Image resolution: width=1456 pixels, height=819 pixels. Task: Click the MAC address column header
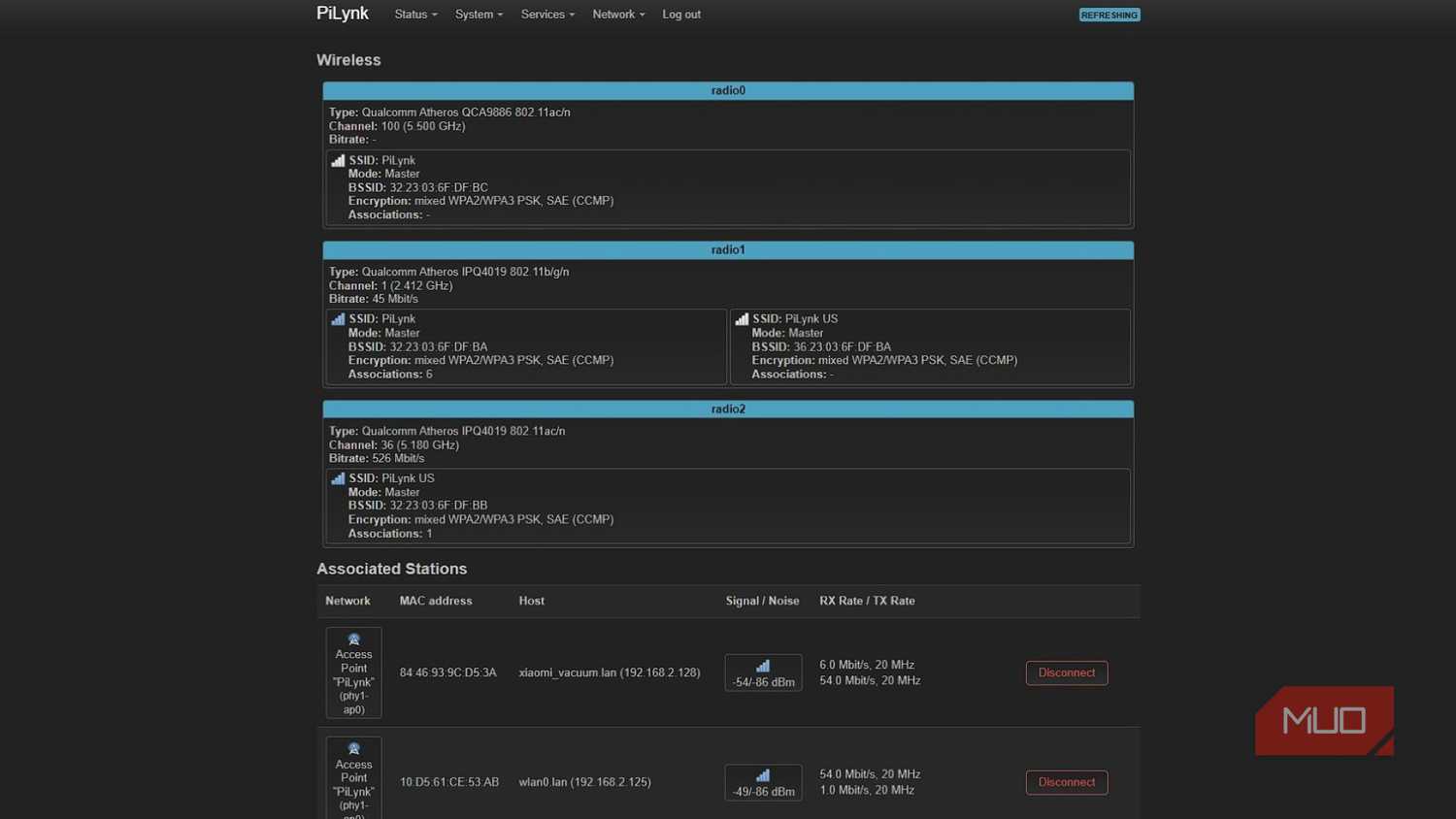[436, 601]
